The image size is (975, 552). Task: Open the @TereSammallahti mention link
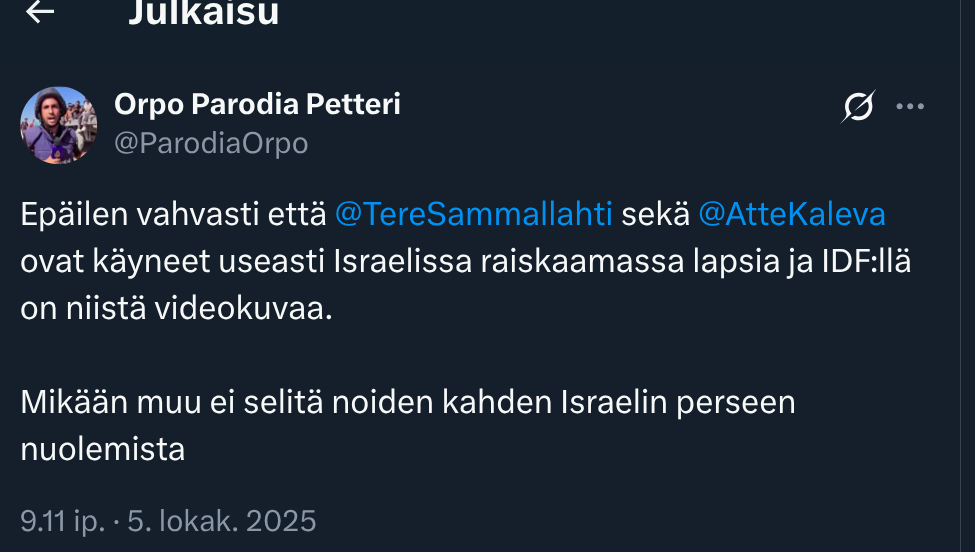473,214
